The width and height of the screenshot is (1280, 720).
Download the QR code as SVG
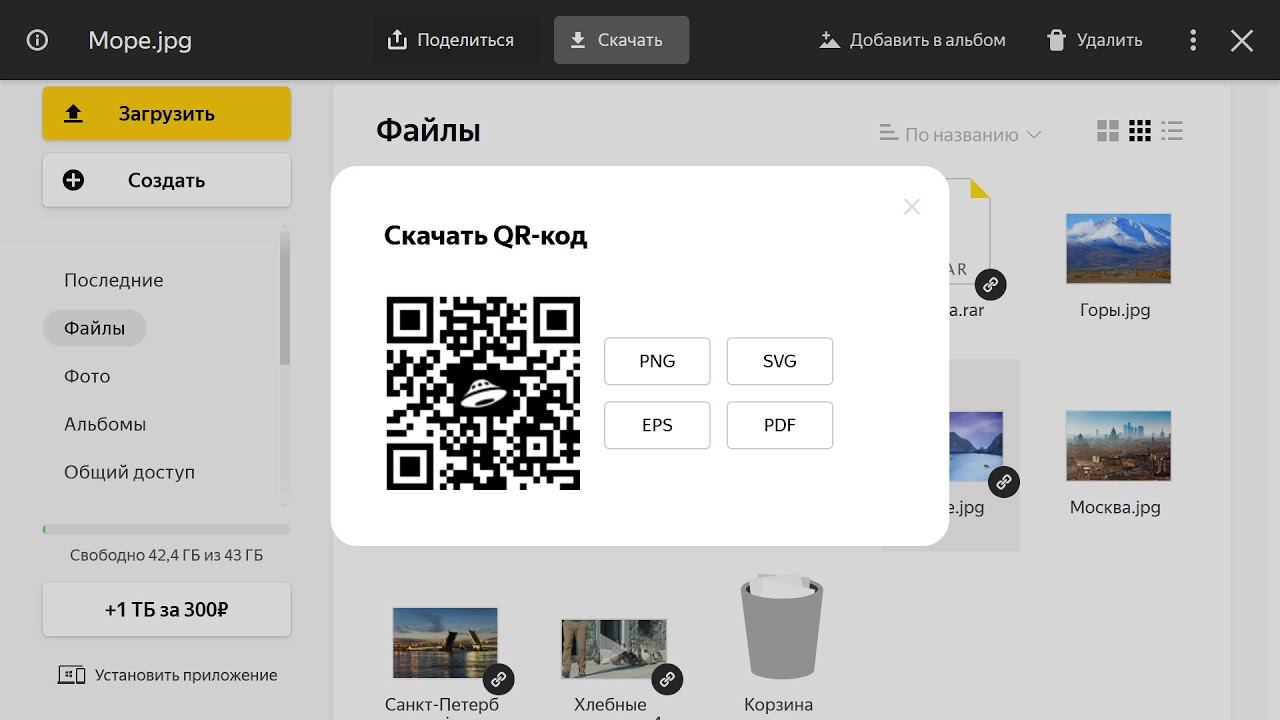point(780,361)
